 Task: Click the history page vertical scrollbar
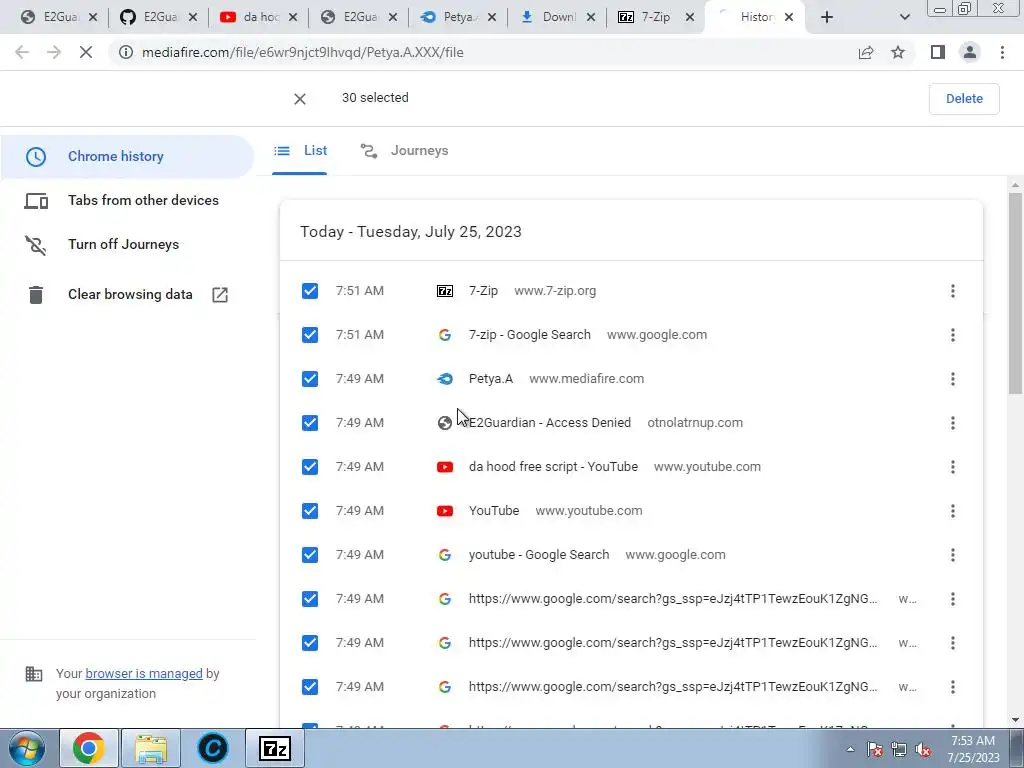1015,294
